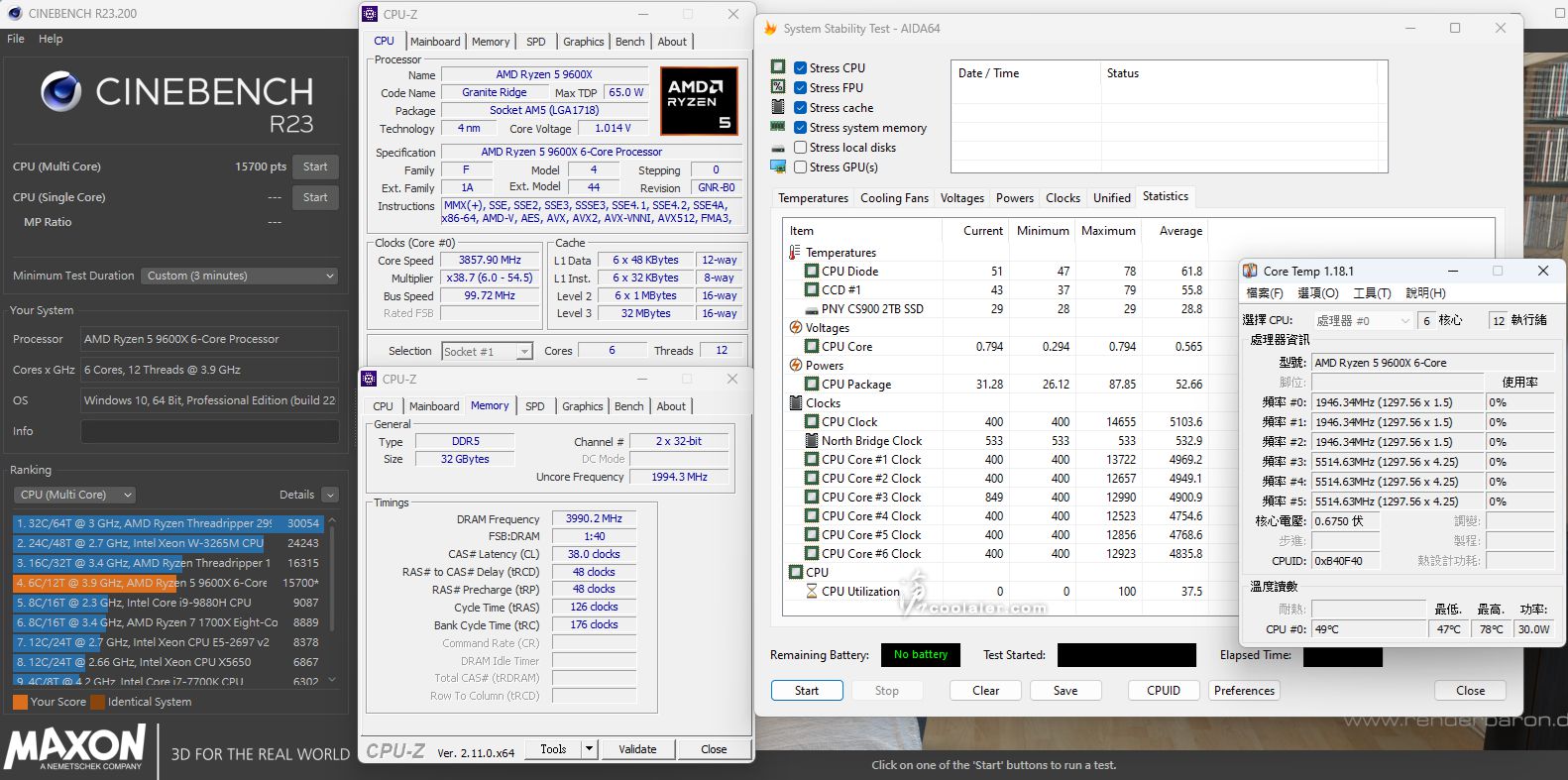Screen dimensions: 1568x780
Task: Click the Identical System legend swatch
Action: pos(97,702)
